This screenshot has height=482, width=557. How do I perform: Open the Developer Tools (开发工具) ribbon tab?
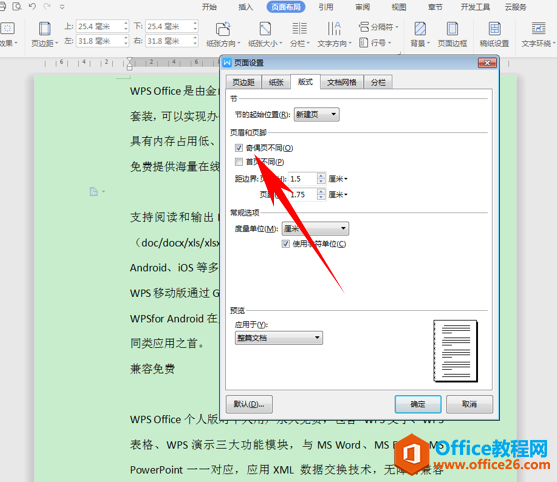(475, 7)
